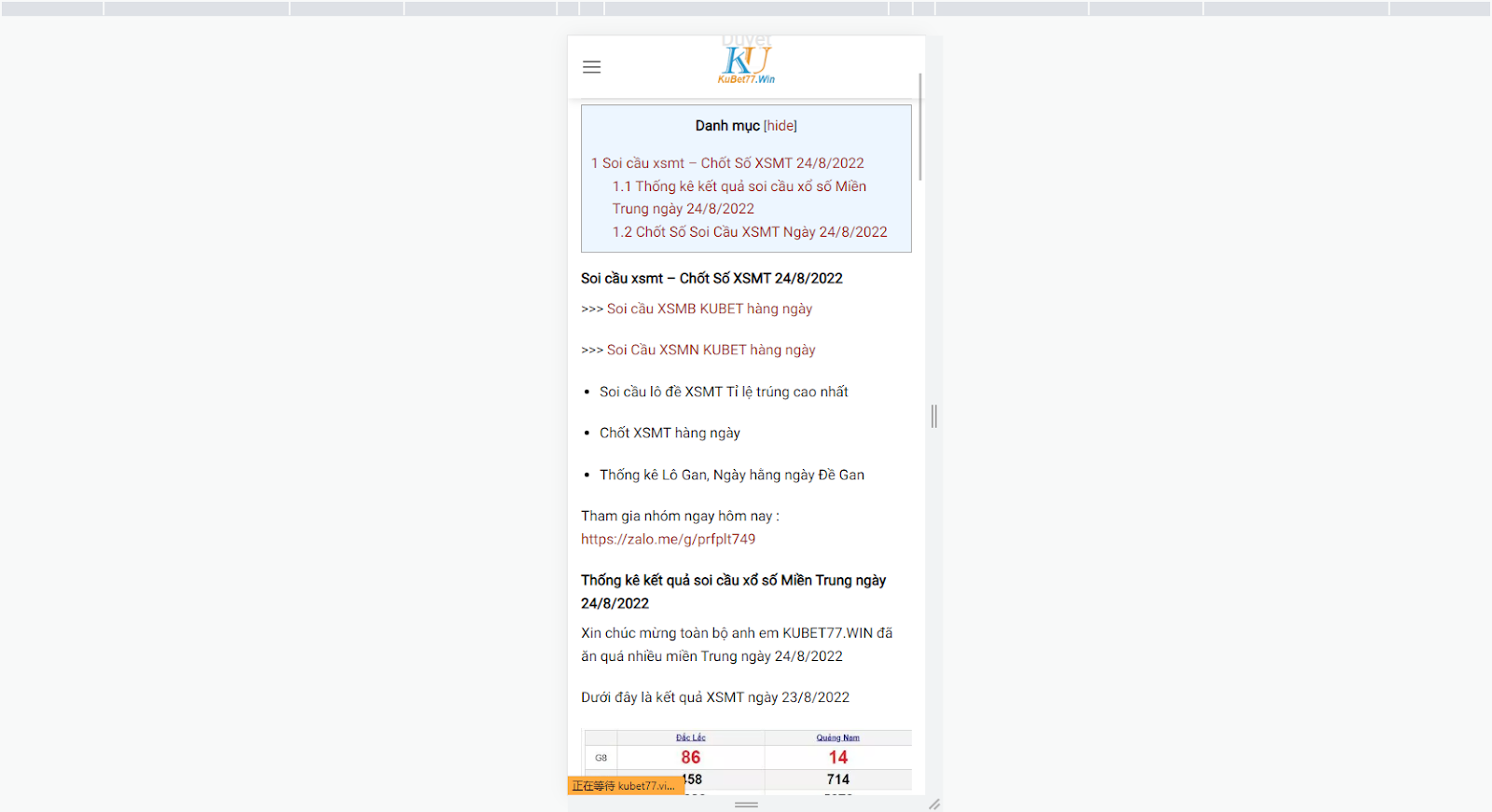The width and height of the screenshot is (1492, 812).
Task: Hide the Danh mục table of contents
Action: click(x=781, y=126)
